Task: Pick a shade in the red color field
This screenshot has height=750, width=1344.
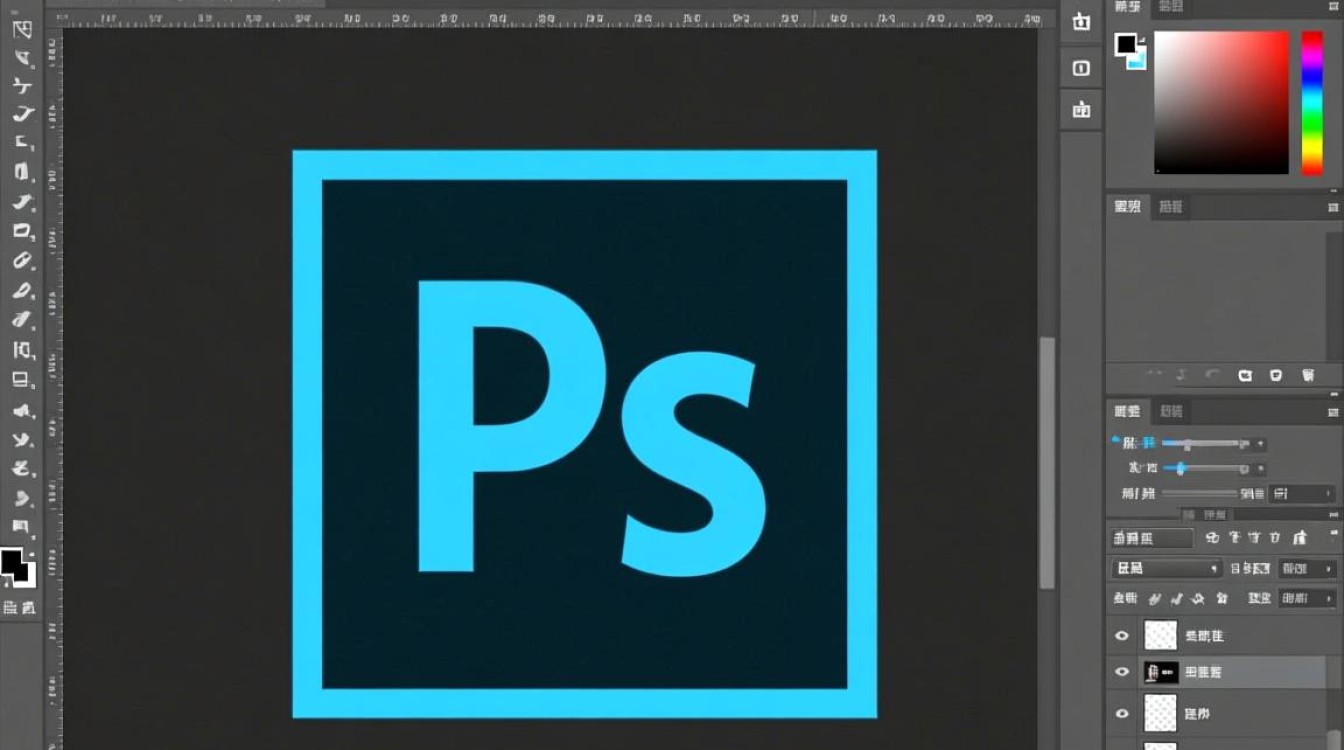Action: [x=1221, y=103]
